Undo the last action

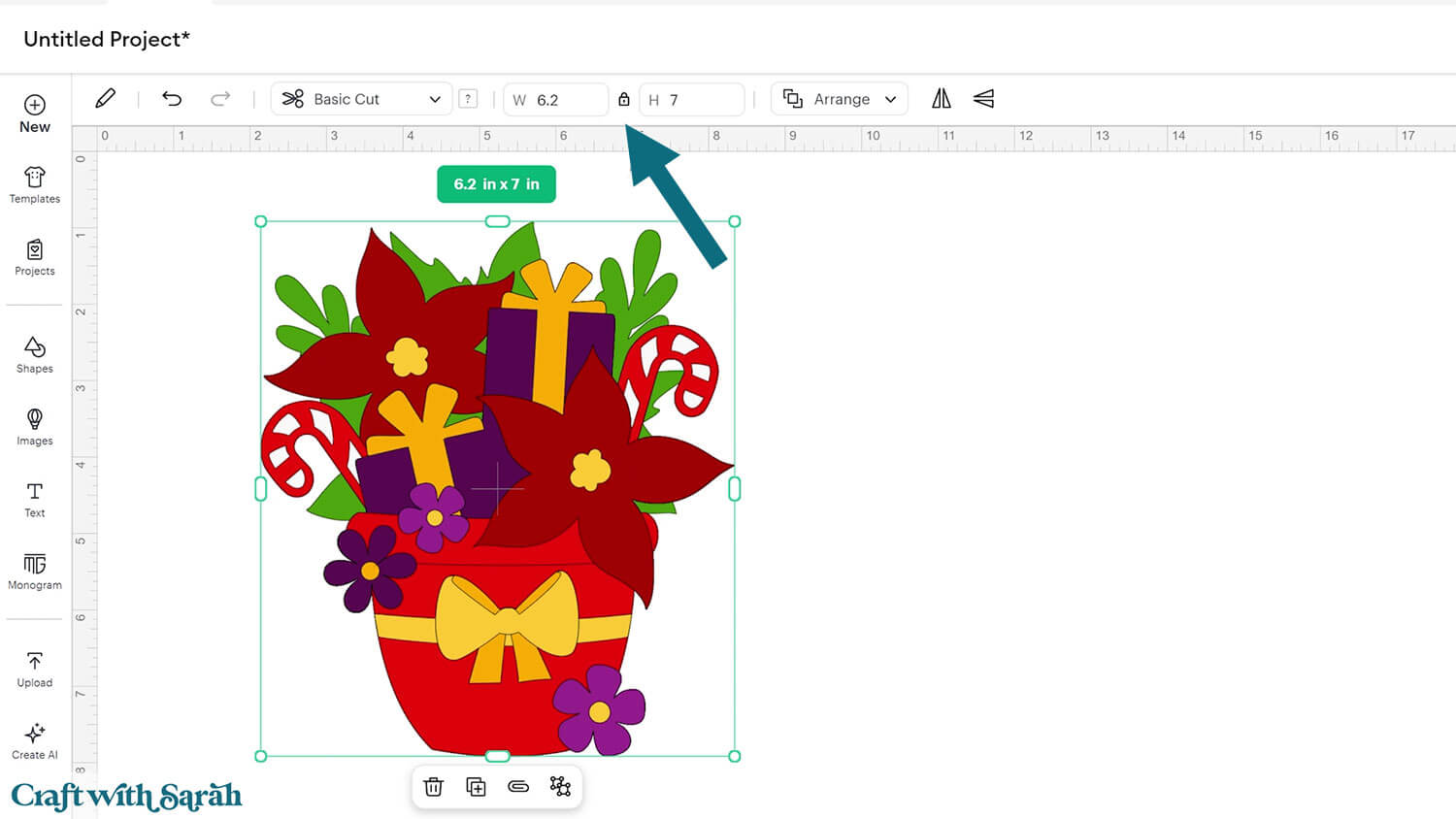click(172, 99)
